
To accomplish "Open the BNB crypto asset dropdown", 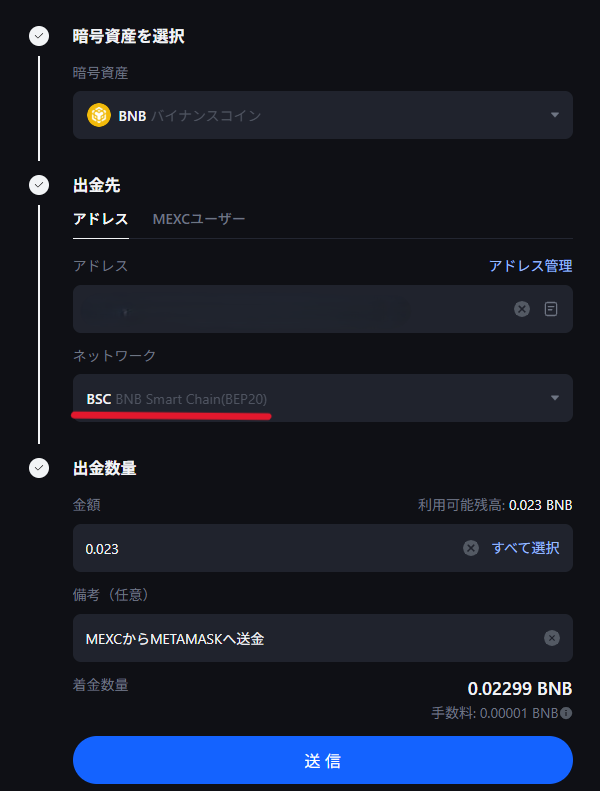I will point(322,115).
